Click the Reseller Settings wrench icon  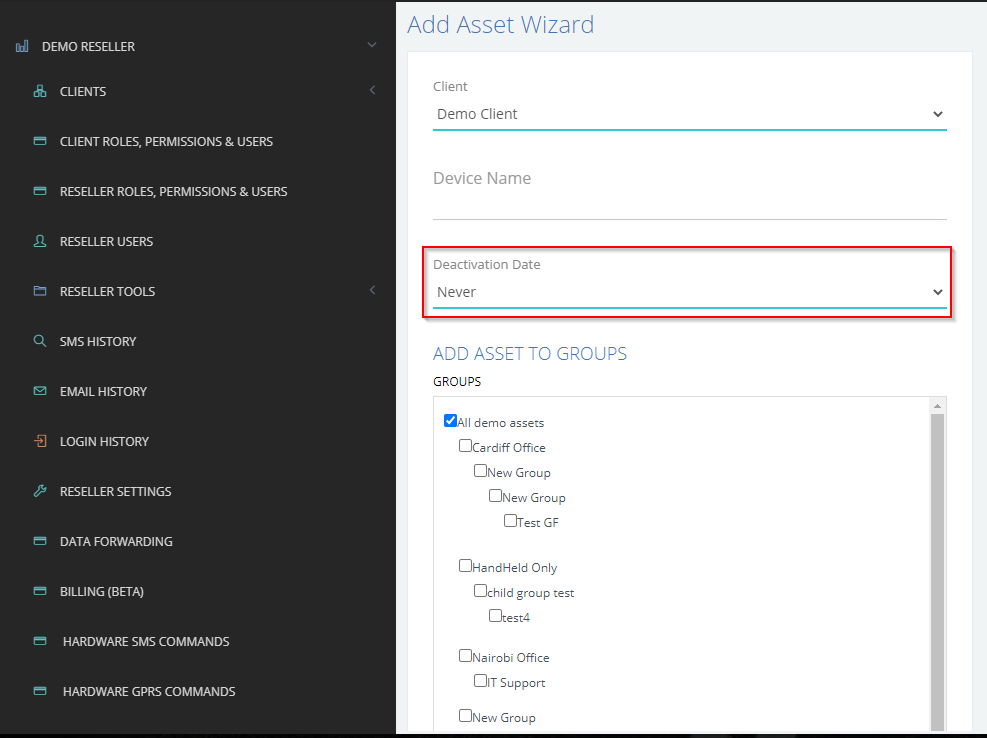(x=40, y=491)
